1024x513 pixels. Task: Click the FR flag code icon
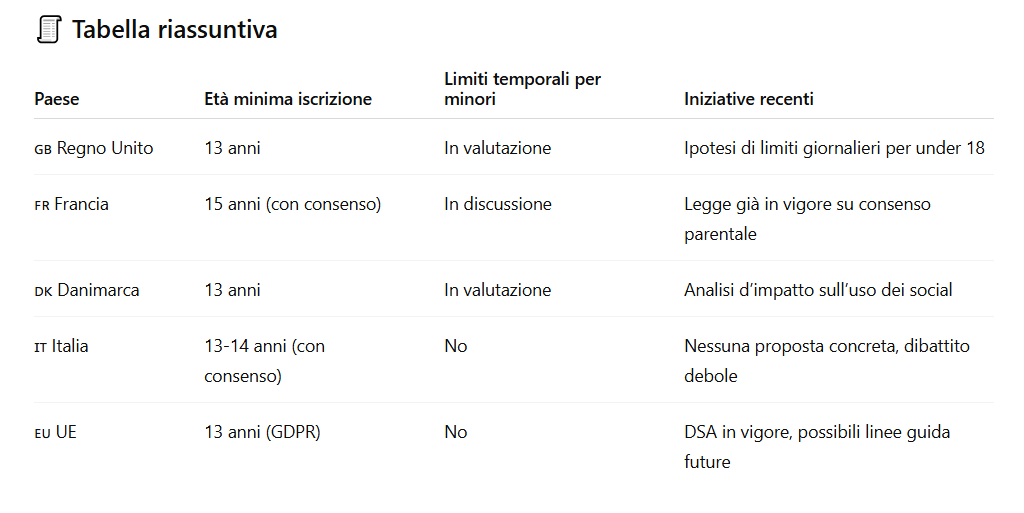pos(42,205)
